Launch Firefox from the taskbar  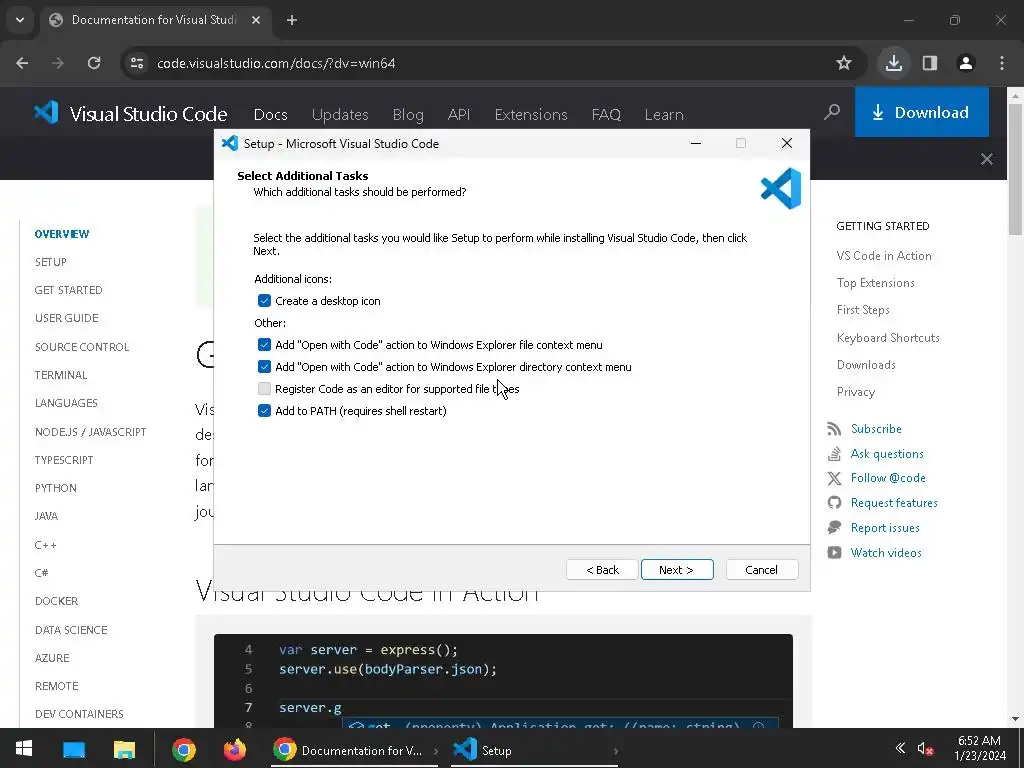(x=234, y=749)
